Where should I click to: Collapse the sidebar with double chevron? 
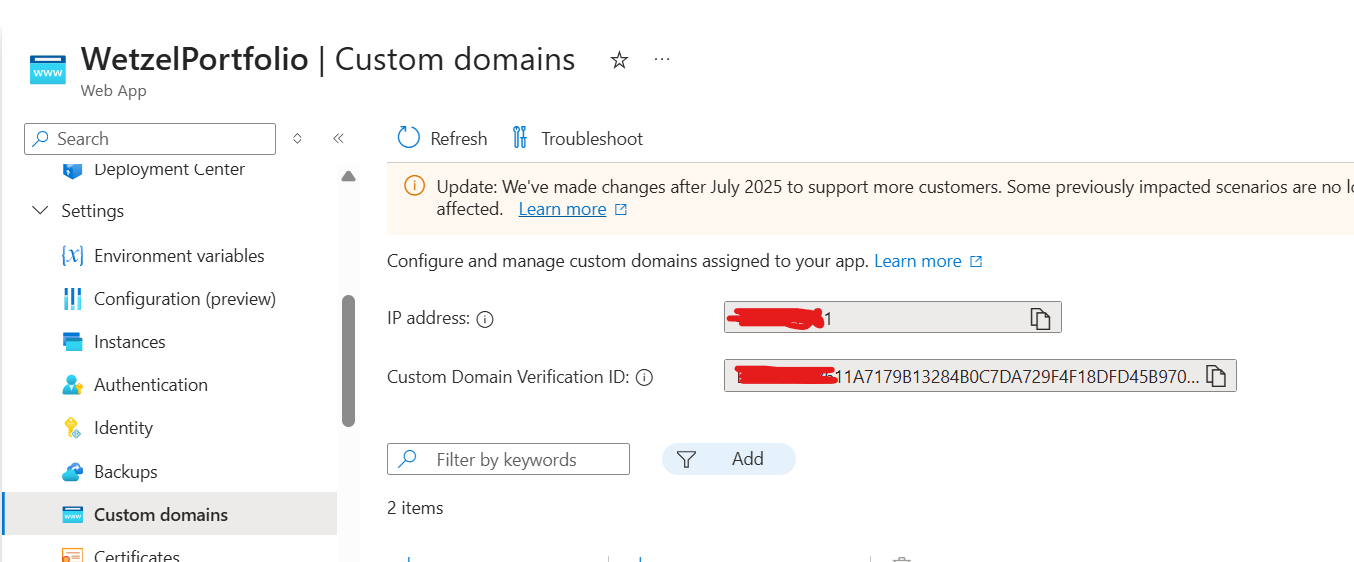[x=338, y=139]
